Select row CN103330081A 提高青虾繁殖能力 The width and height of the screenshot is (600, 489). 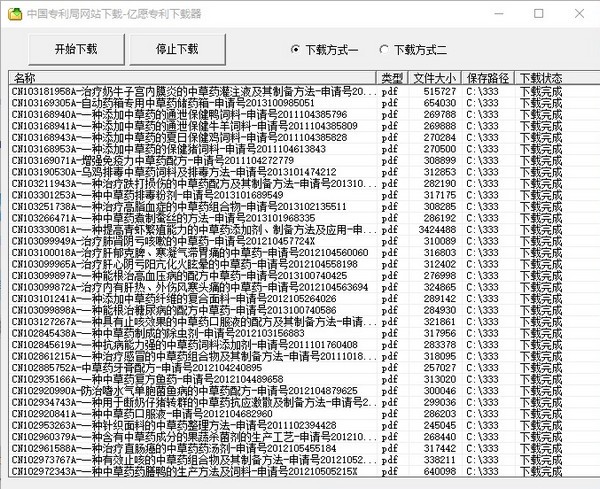point(304,230)
